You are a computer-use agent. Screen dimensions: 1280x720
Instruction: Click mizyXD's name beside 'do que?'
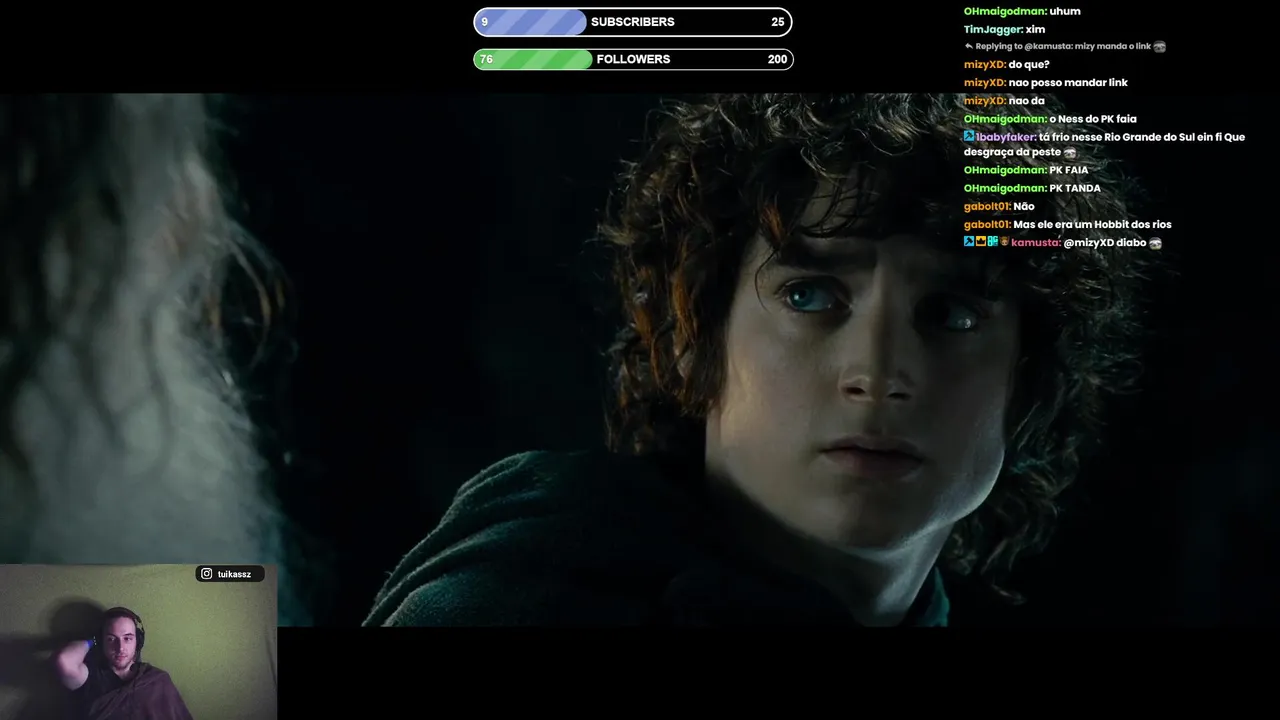click(x=985, y=64)
